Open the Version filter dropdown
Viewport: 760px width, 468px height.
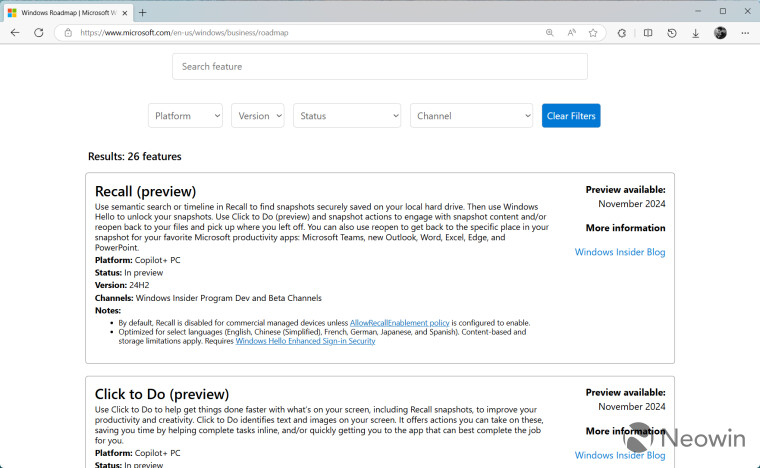point(257,116)
